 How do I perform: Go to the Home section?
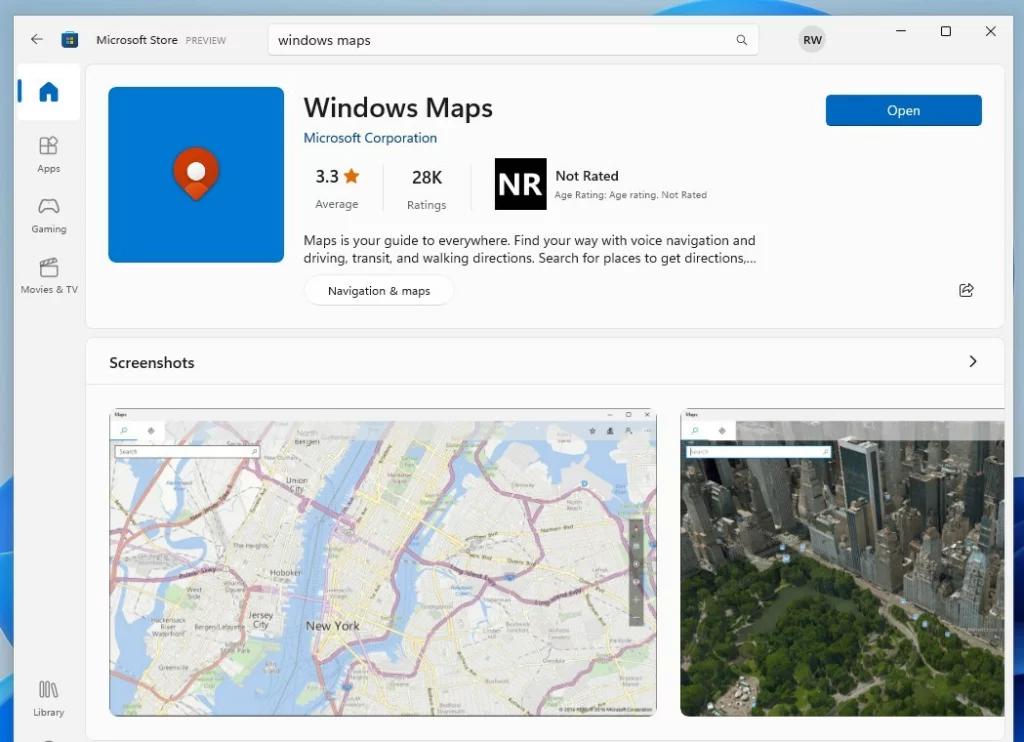[49, 91]
